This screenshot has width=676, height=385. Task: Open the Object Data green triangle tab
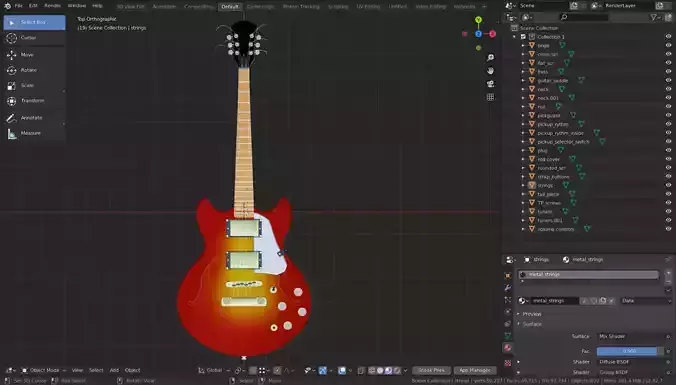508,335
